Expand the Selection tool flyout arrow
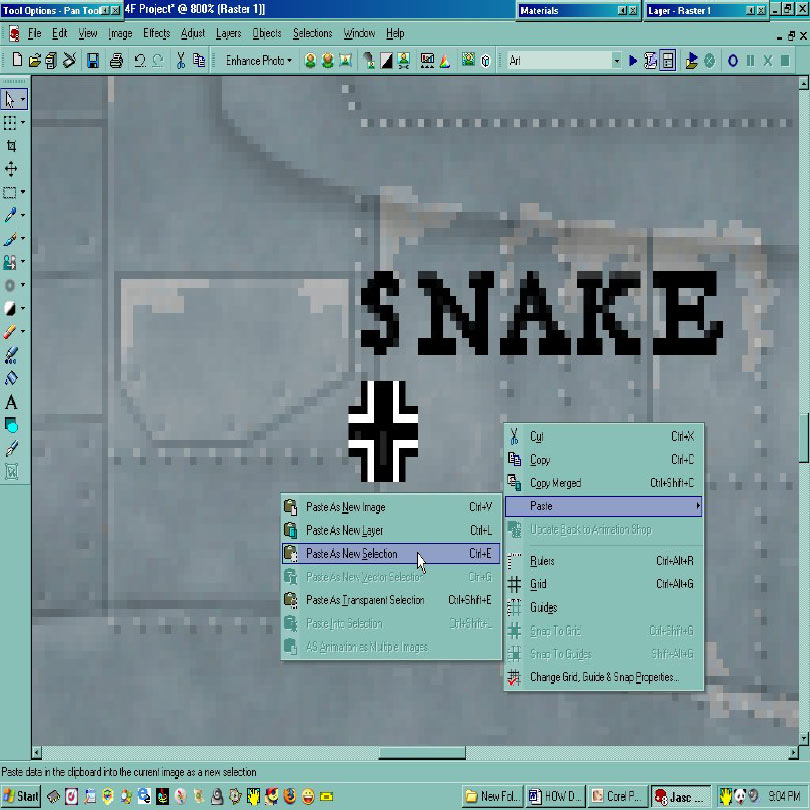810x810 pixels. 23,192
